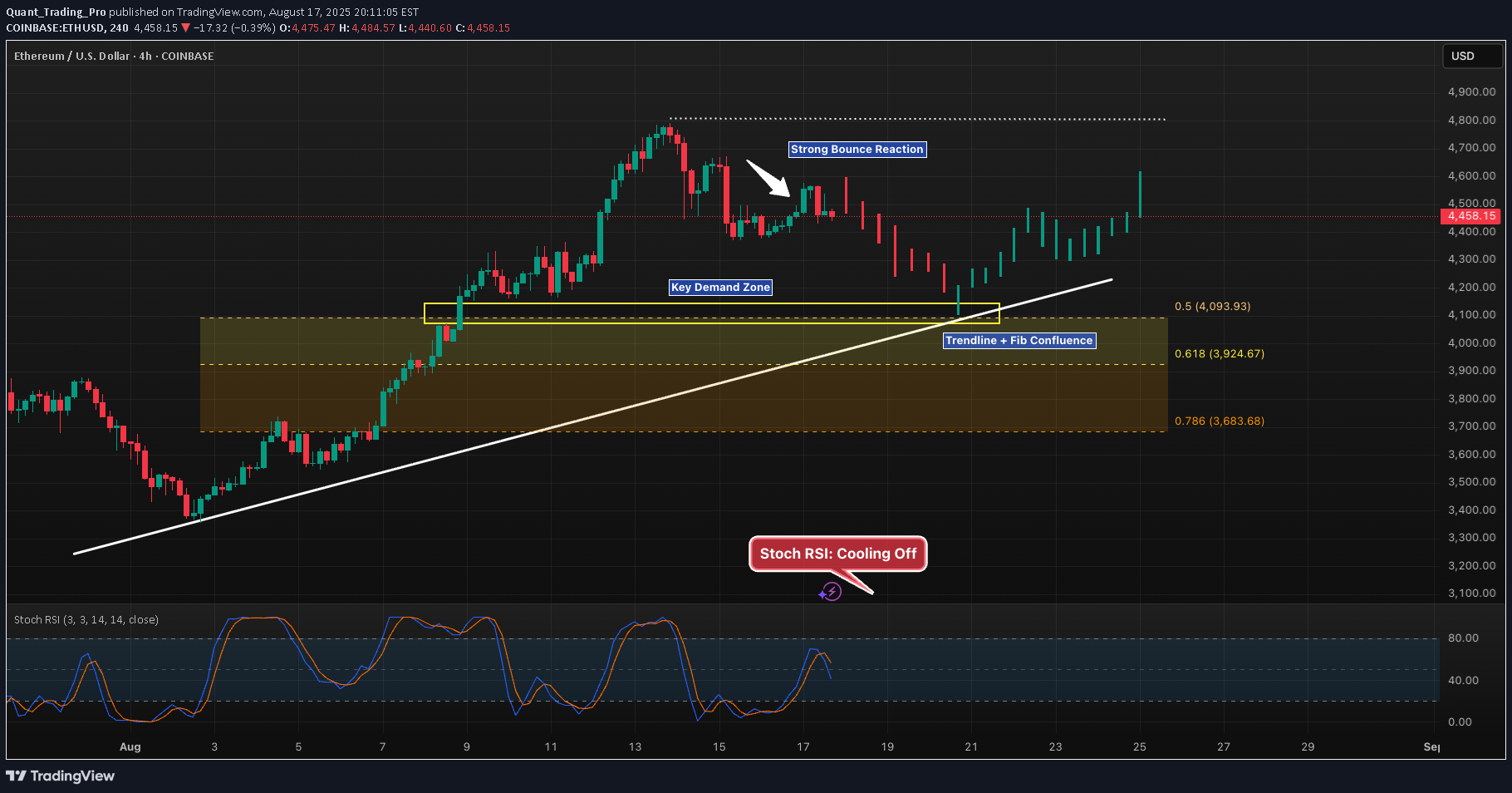Click the Quant_Trading_Pro author name

[56, 12]
